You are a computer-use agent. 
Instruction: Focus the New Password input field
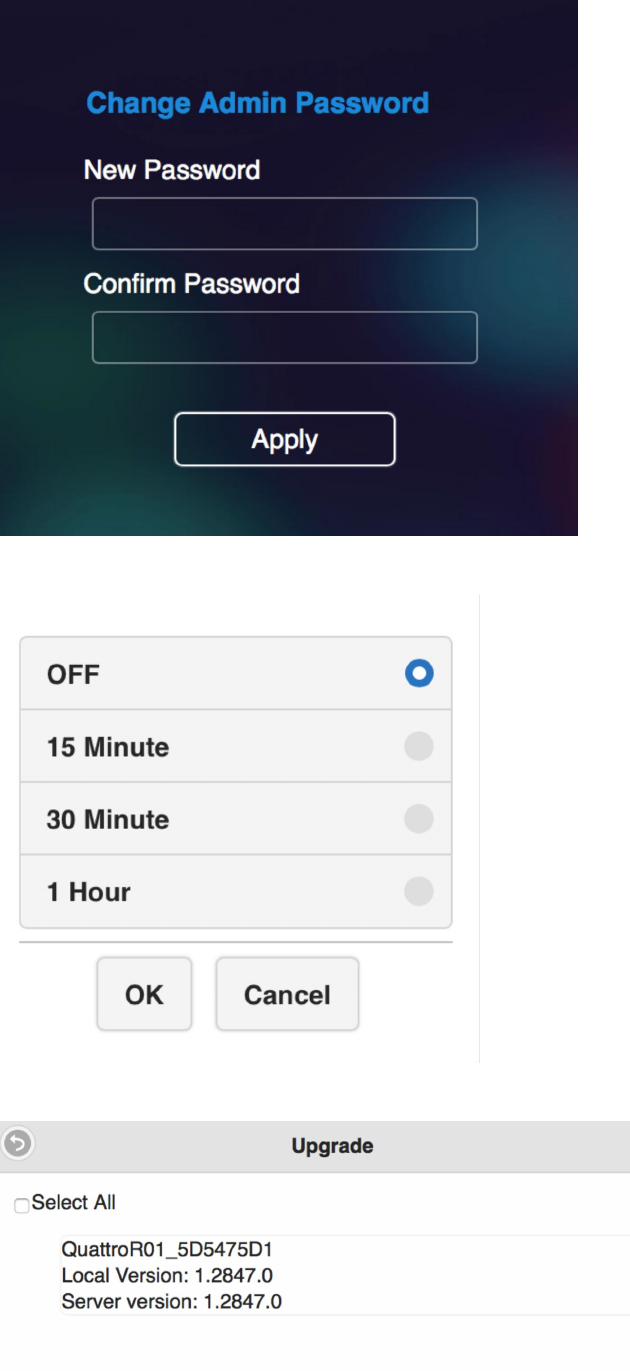(285, 223)
